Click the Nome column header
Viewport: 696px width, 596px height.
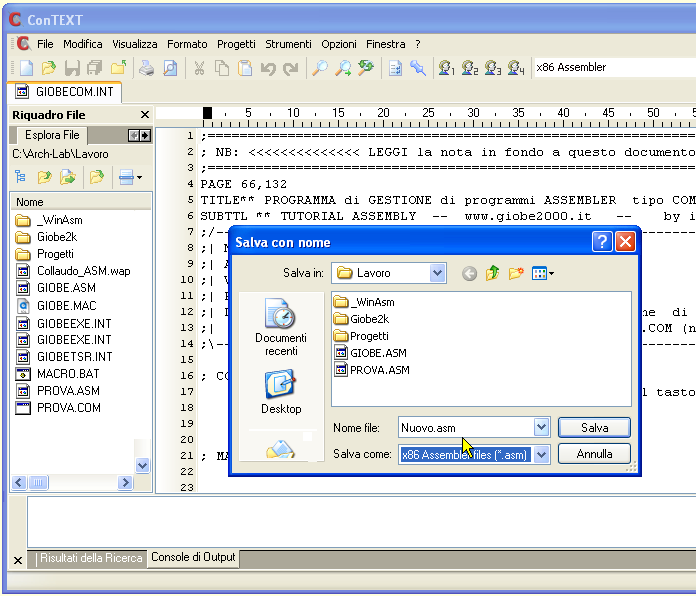[81, 202]
